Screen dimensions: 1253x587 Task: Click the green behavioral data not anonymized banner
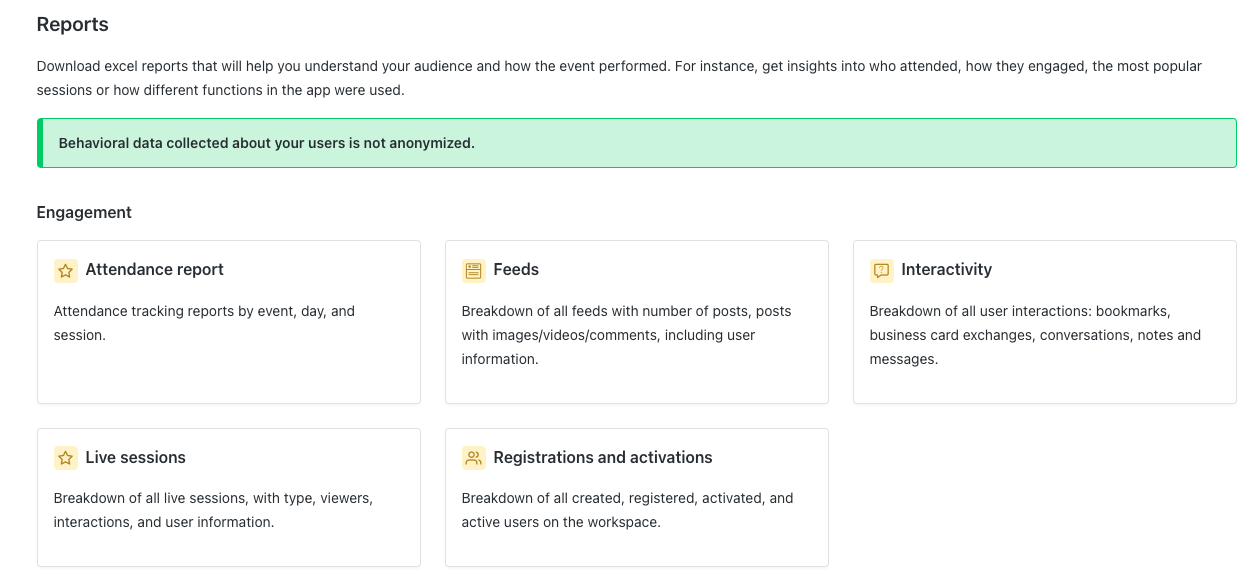[x=637, y=143]
